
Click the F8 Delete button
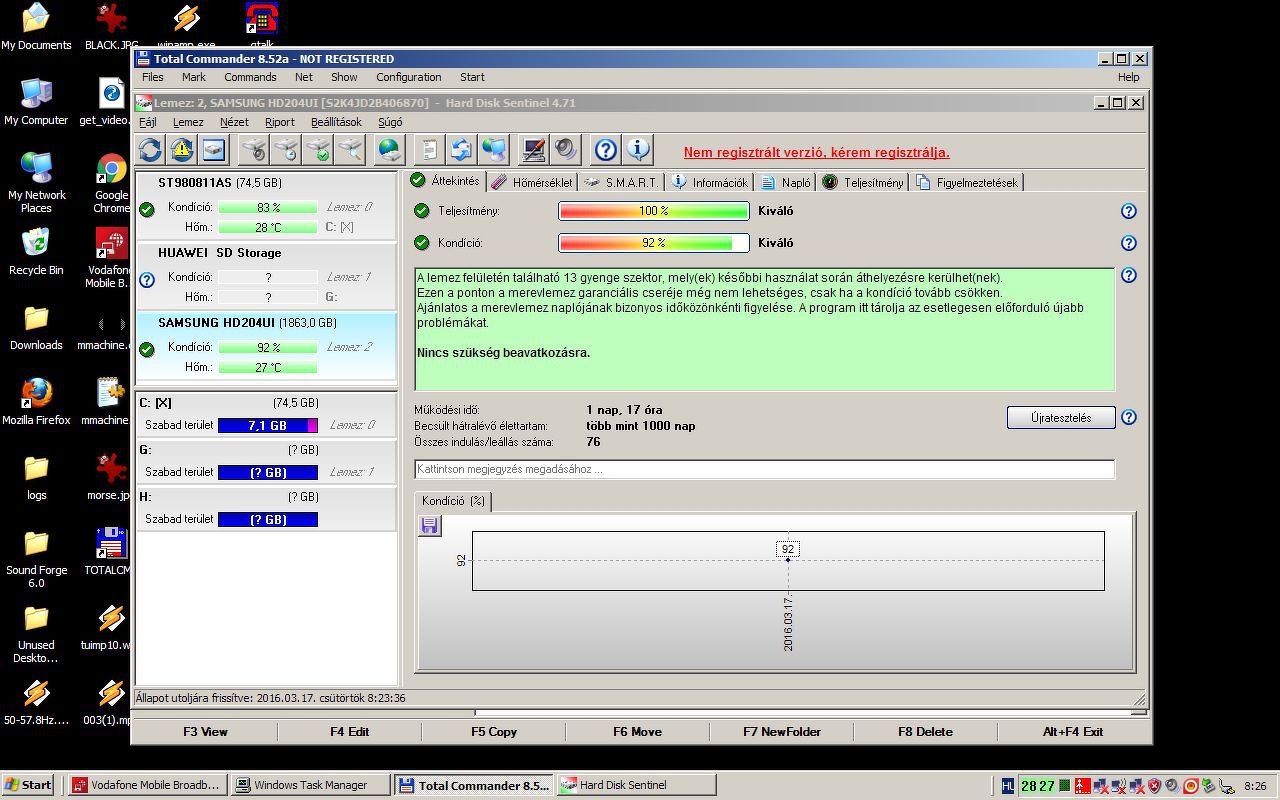pos(926,732)
